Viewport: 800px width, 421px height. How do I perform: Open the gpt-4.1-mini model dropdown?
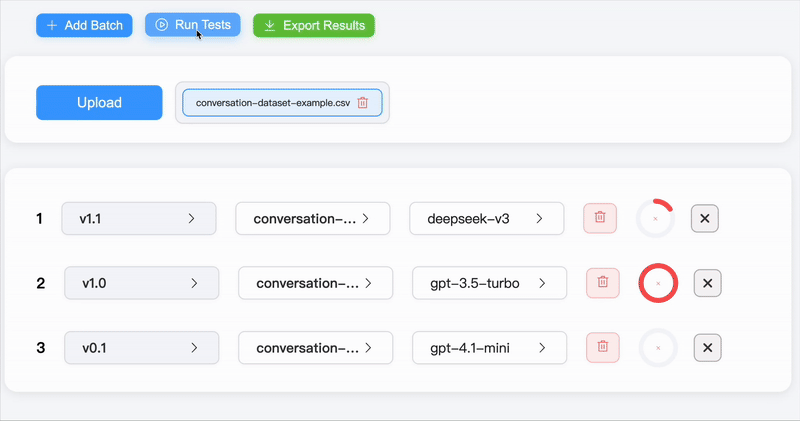pyautogui.click(x=490, y=348)
